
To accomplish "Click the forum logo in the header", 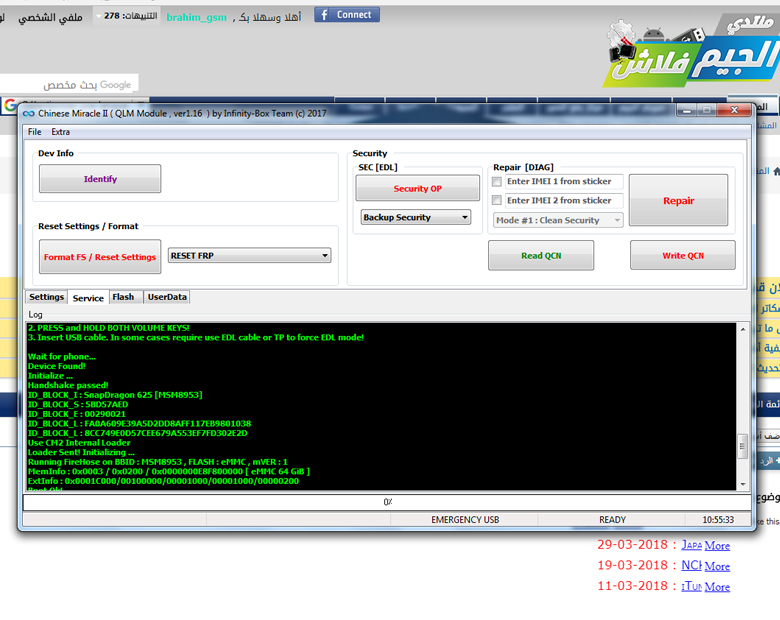I will [691, 52].
